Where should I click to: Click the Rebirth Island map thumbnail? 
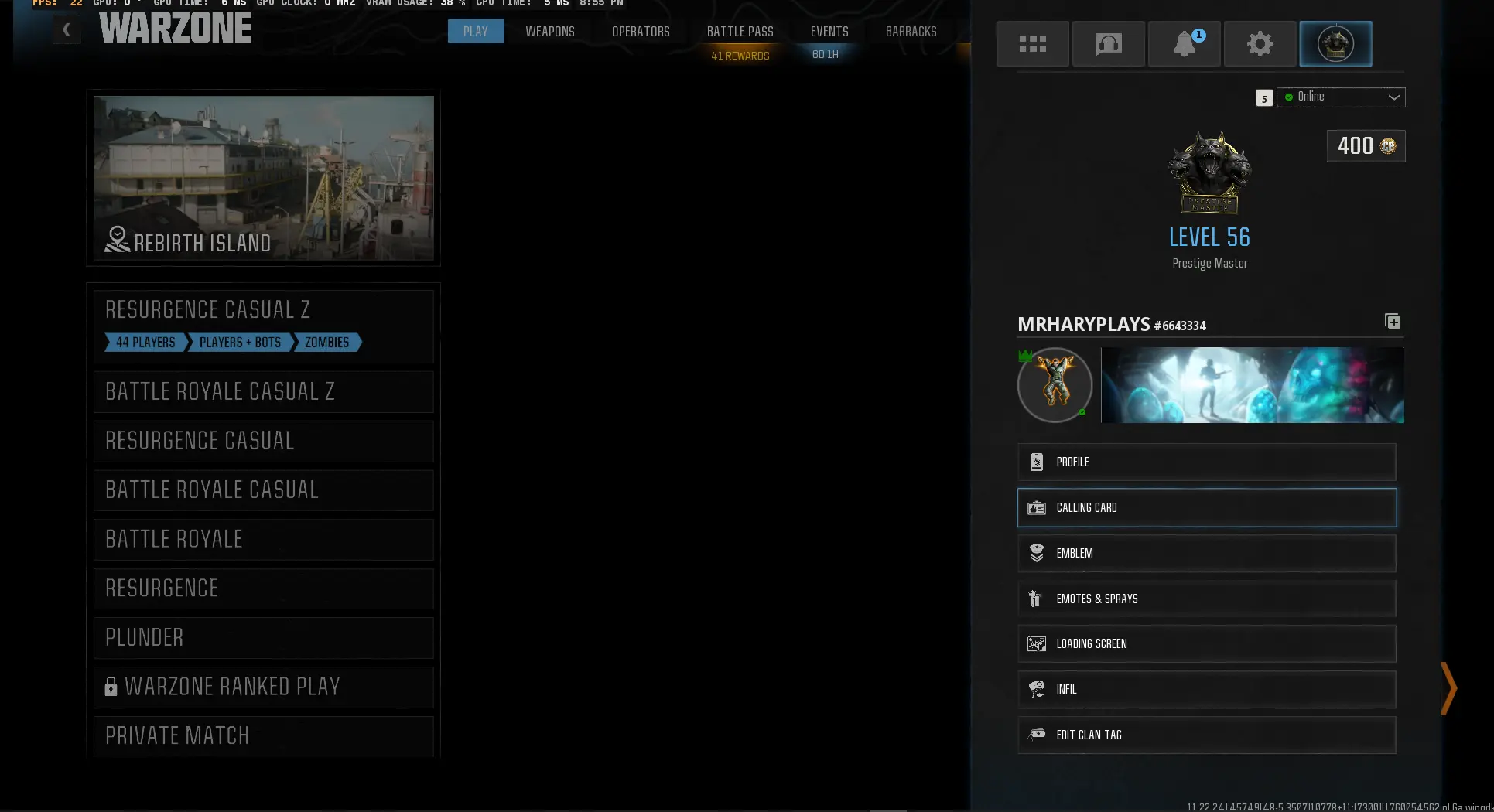pos(263,178)
